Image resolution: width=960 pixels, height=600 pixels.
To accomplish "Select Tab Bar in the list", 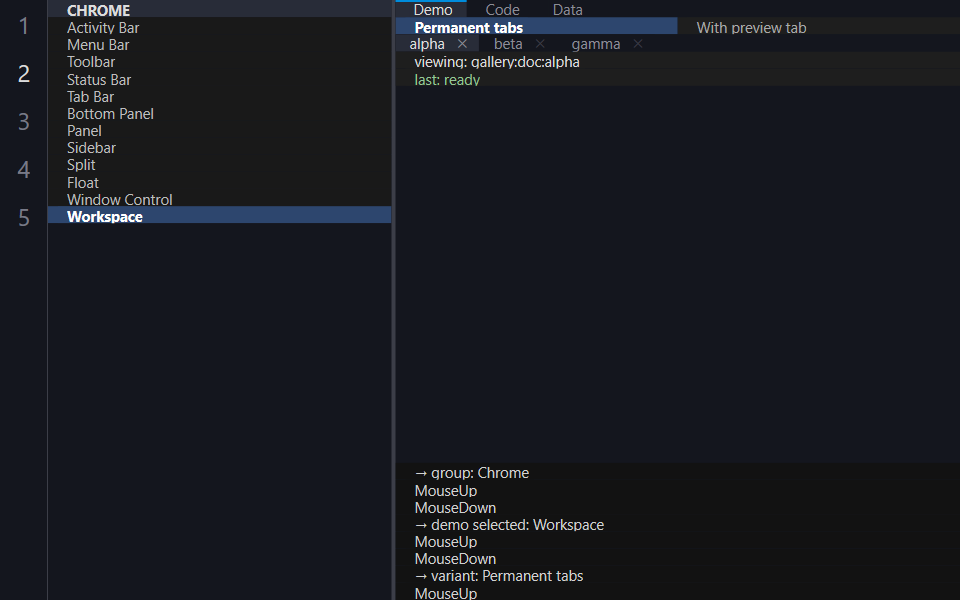I will (219, 97).
